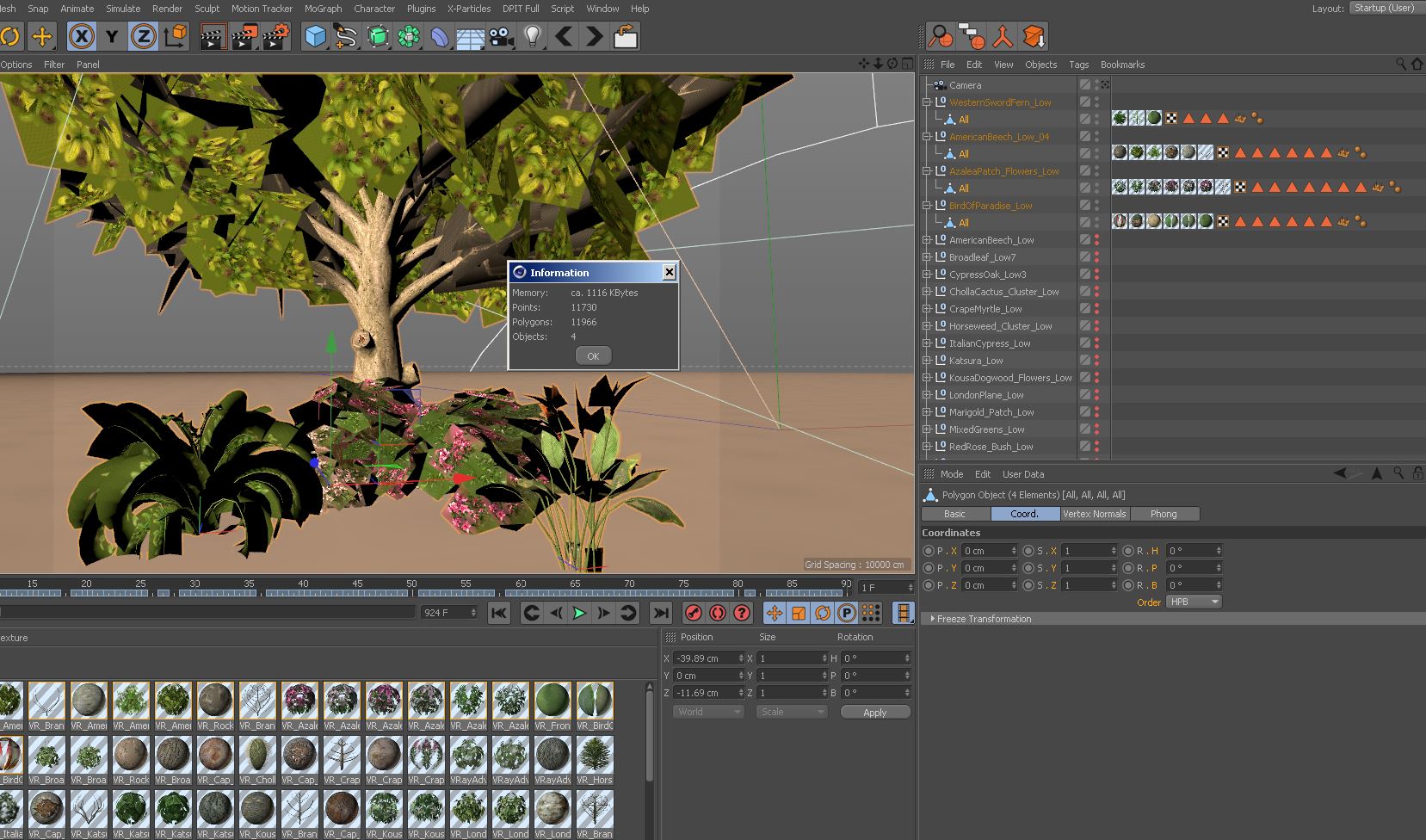Enable the P.X animation radio dot
1426x840 pixels.
[928, 551]
